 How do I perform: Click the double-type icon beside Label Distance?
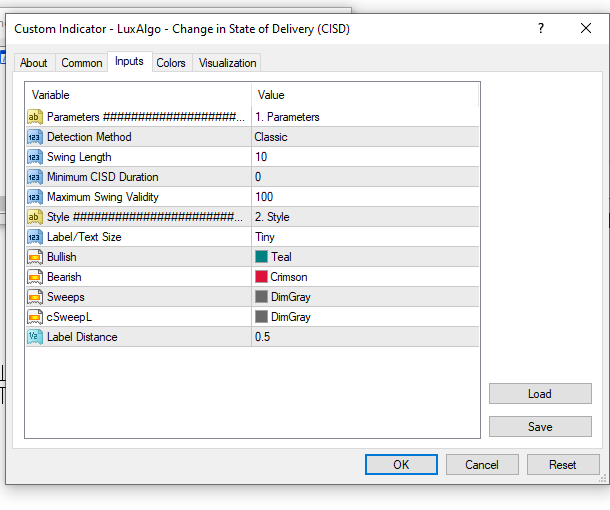point(34,337)
